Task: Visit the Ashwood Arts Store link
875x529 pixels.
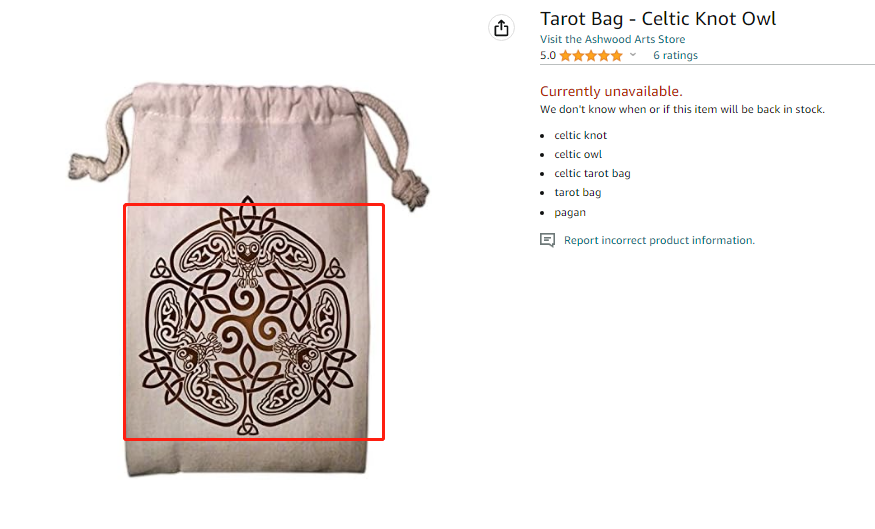Action: click(635, 39)
